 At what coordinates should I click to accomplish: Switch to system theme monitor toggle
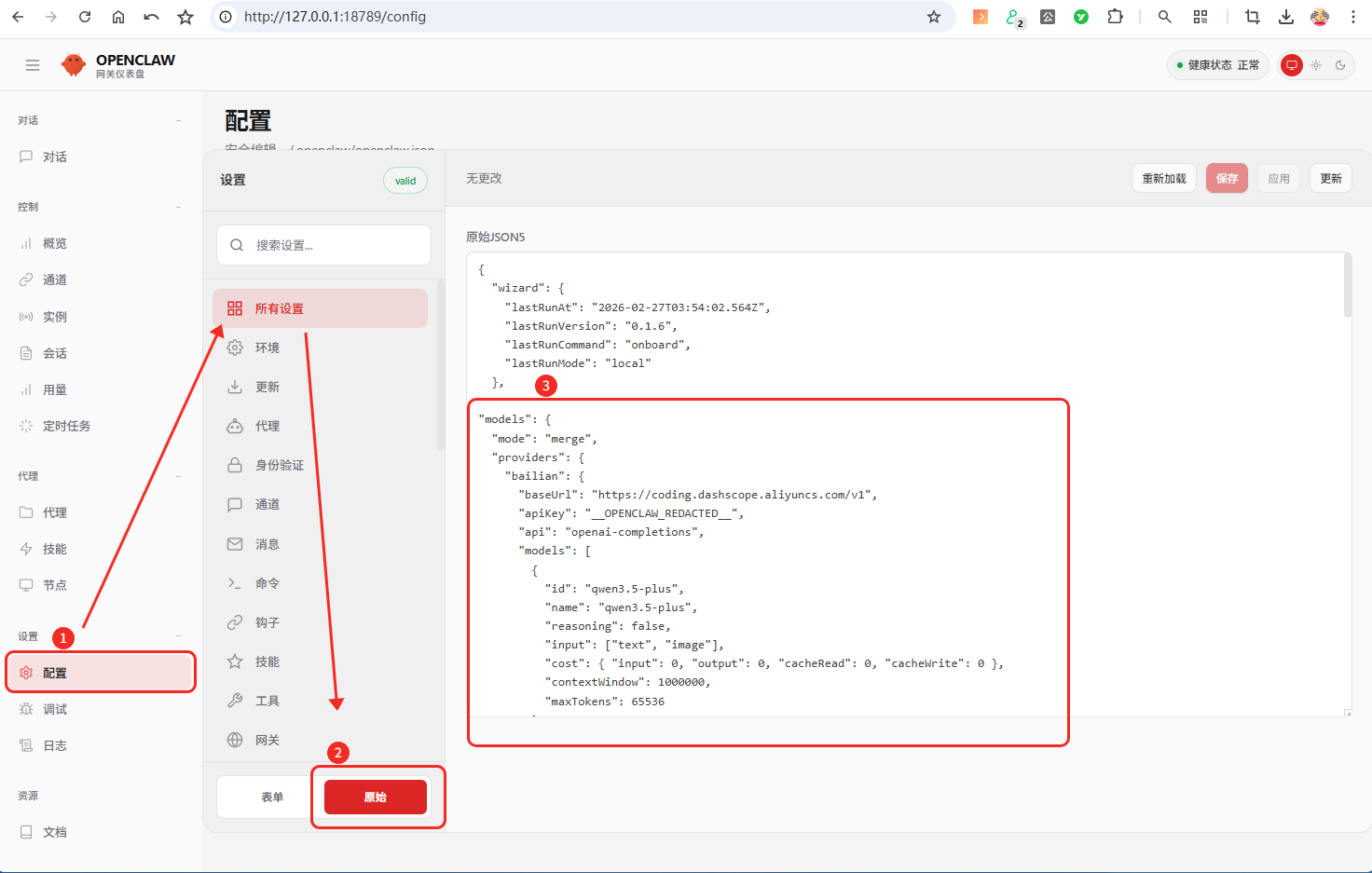tap(1292, 65)
